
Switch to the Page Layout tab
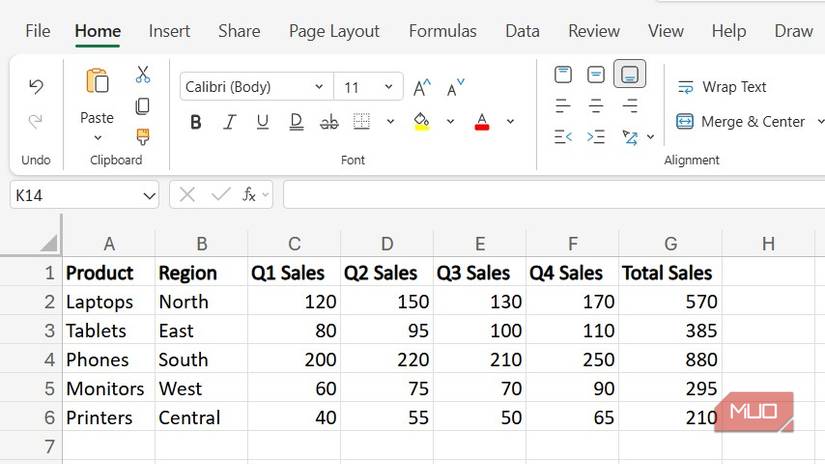(x=335, y=32)
